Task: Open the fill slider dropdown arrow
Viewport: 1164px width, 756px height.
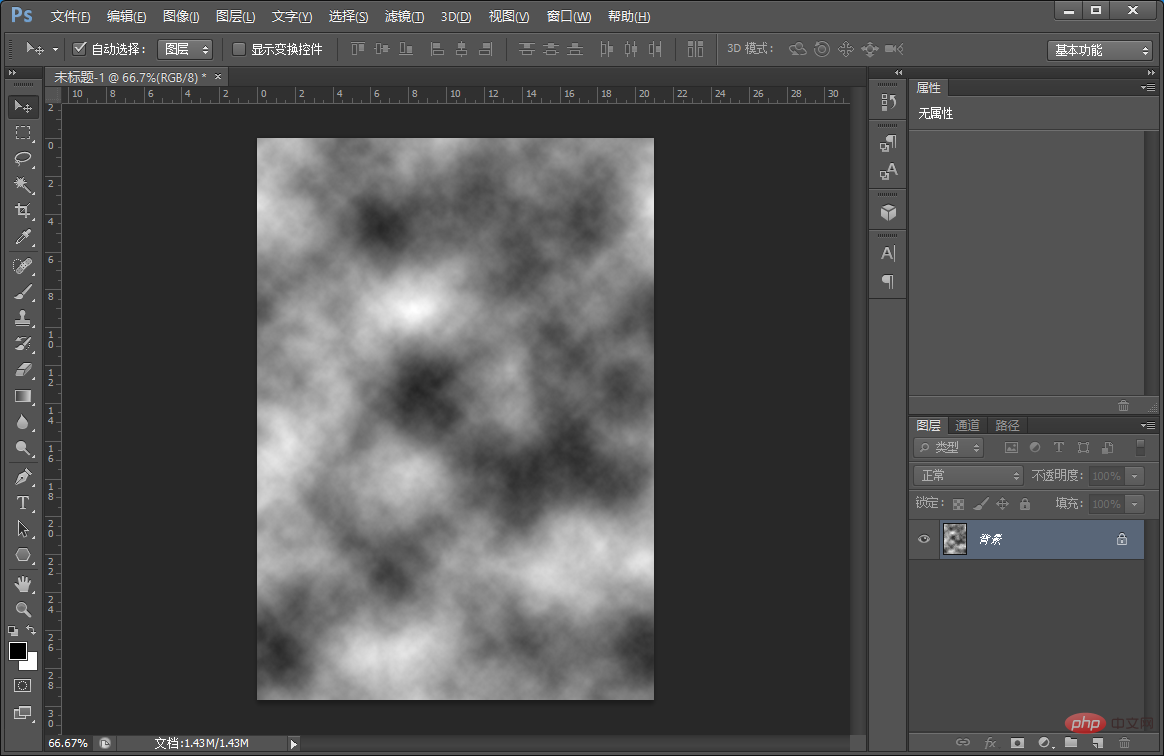Action: coord(1134,504)
